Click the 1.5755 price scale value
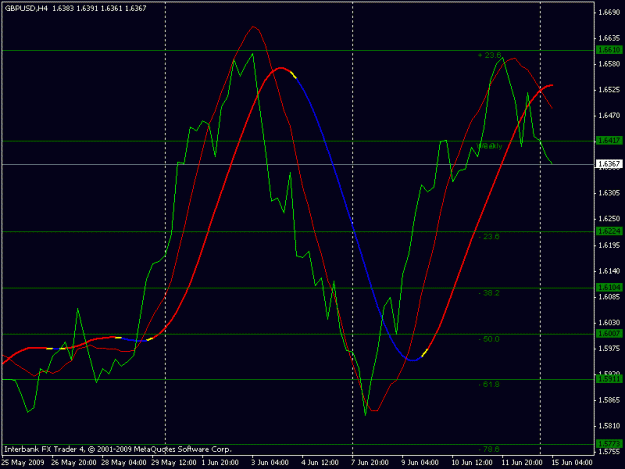625x469 pixels. click(x=610, y=452)
